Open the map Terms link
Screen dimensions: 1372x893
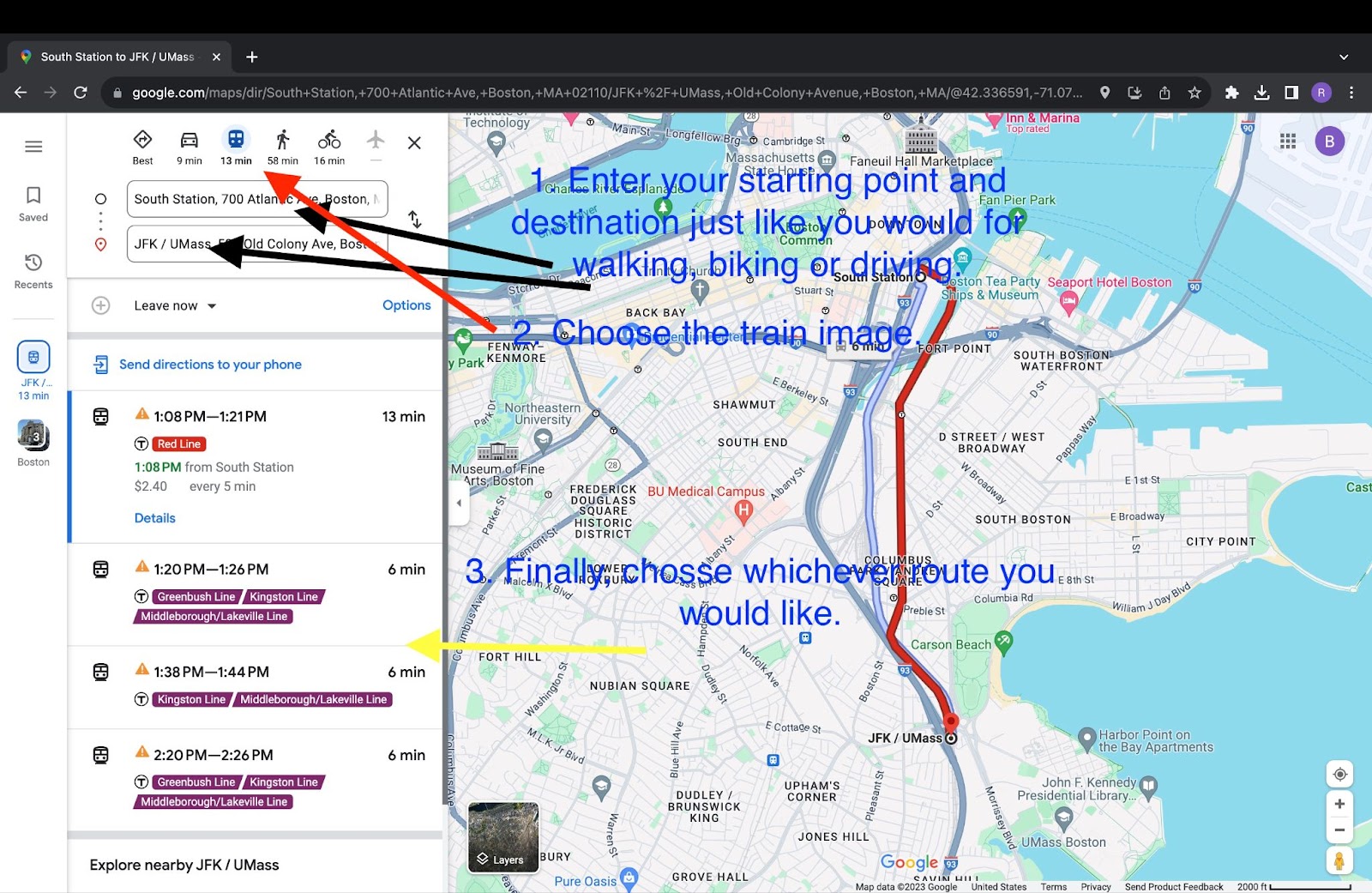[1054, 887]
